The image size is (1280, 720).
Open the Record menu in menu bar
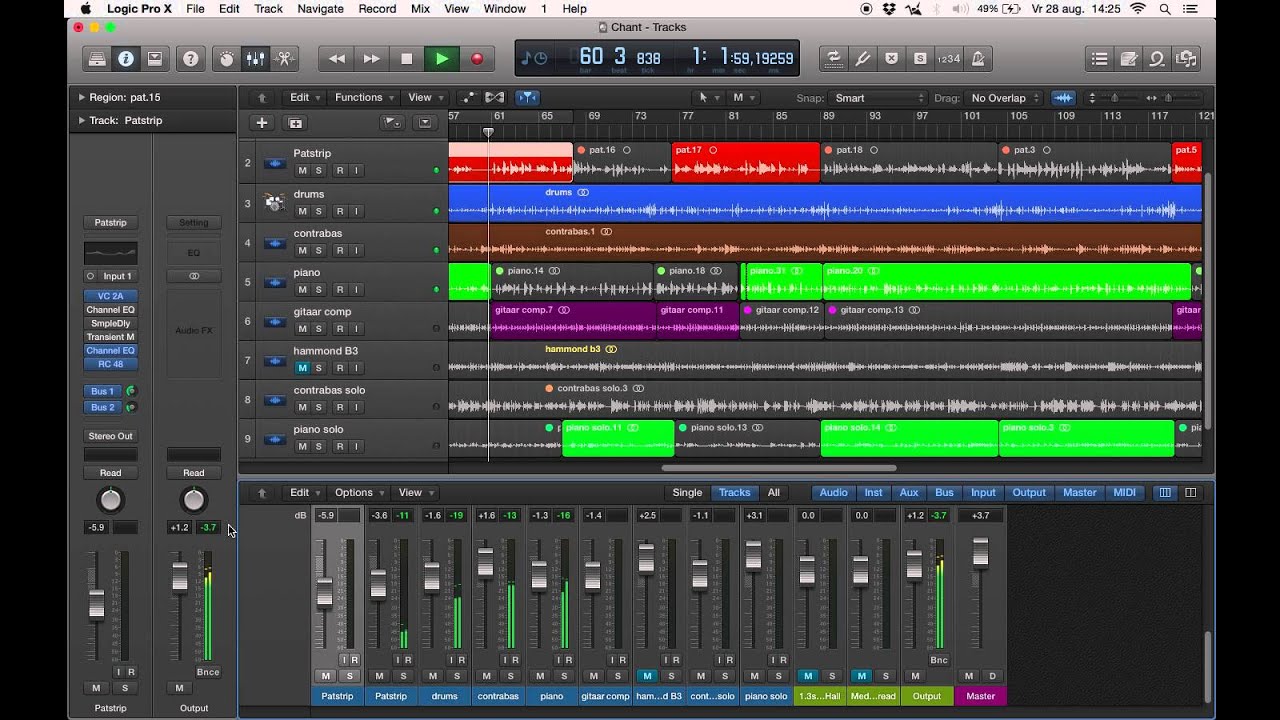point(377,9)
